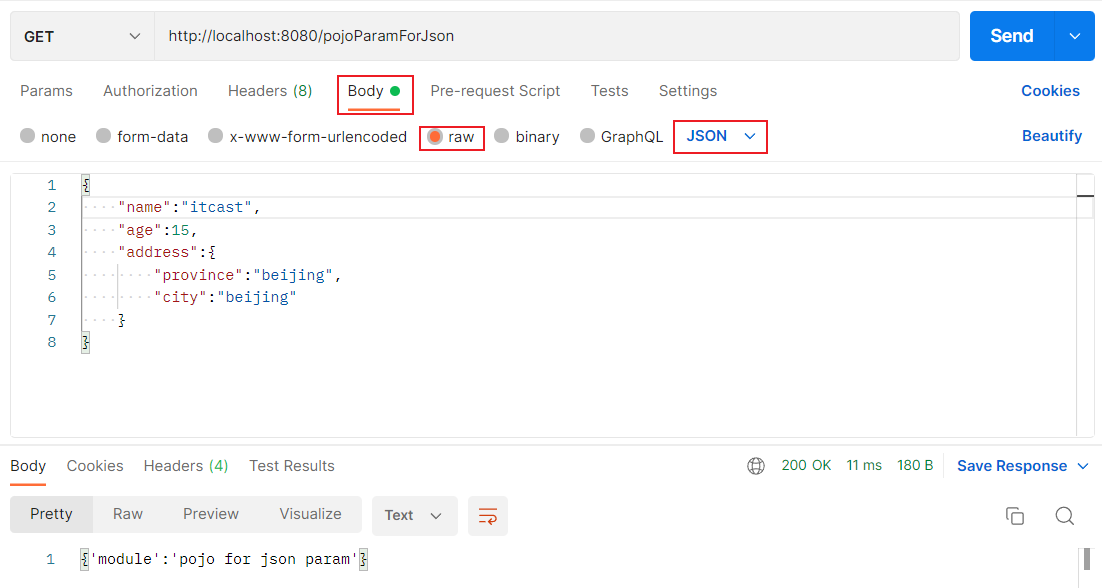Screen dimensions: 1102x588
Task: Open the JSON format dropdown
Action: coord(720,136)
